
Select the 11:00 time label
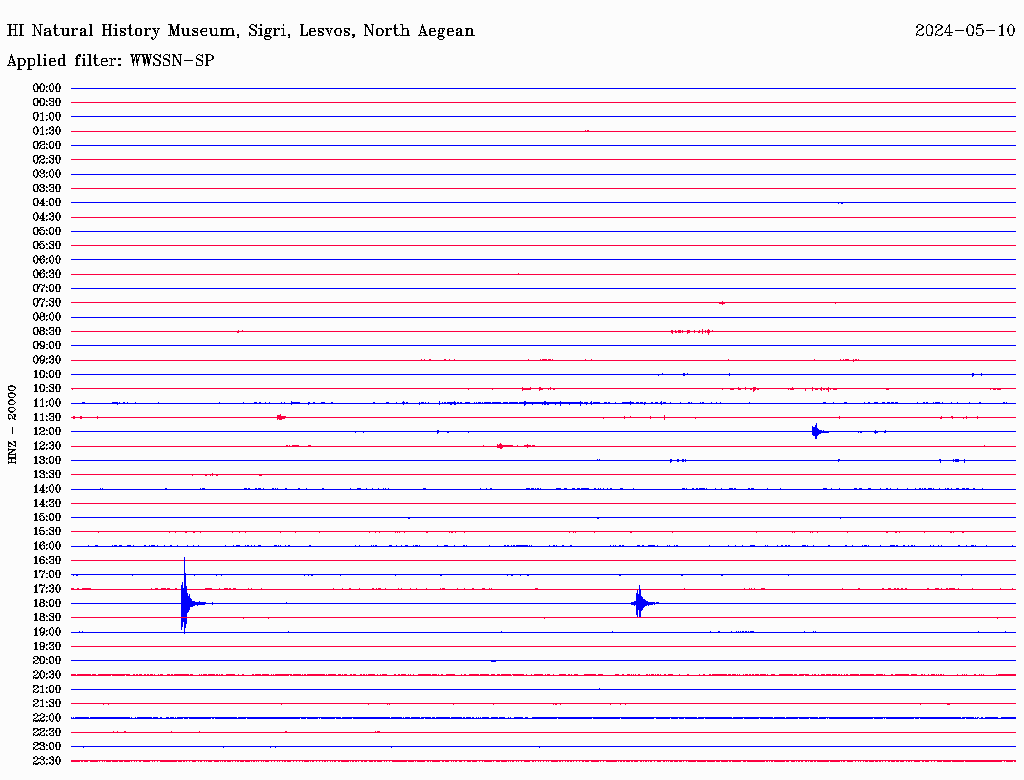tap(47, 403)
